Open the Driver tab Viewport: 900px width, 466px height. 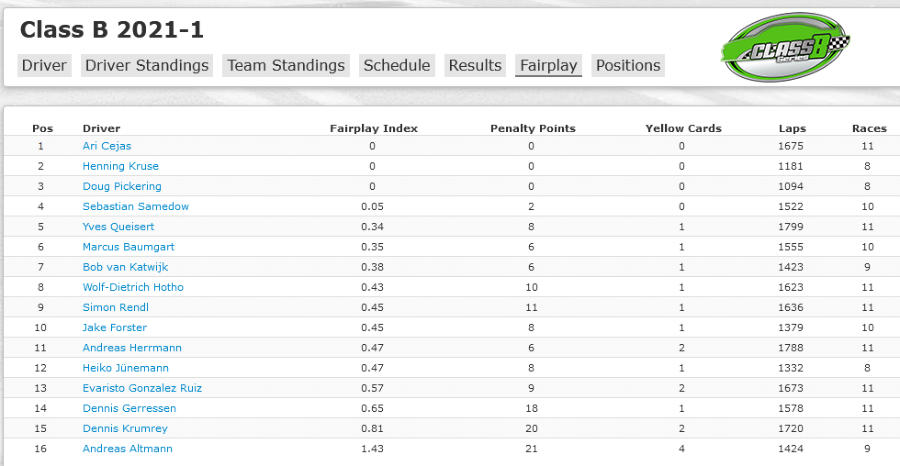pos(44,65)
